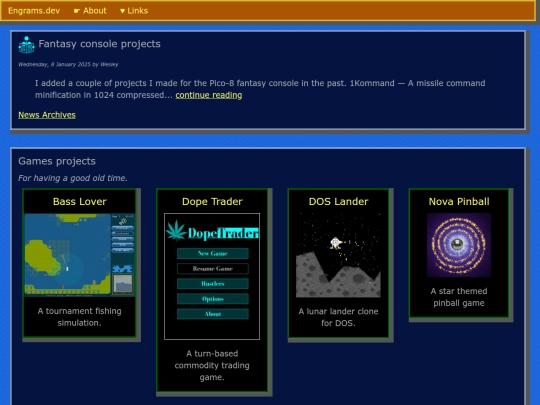The image size is (540, 405).
Task: Click 'A turn-based commodity trading game.' description
Action: point(212,365)
